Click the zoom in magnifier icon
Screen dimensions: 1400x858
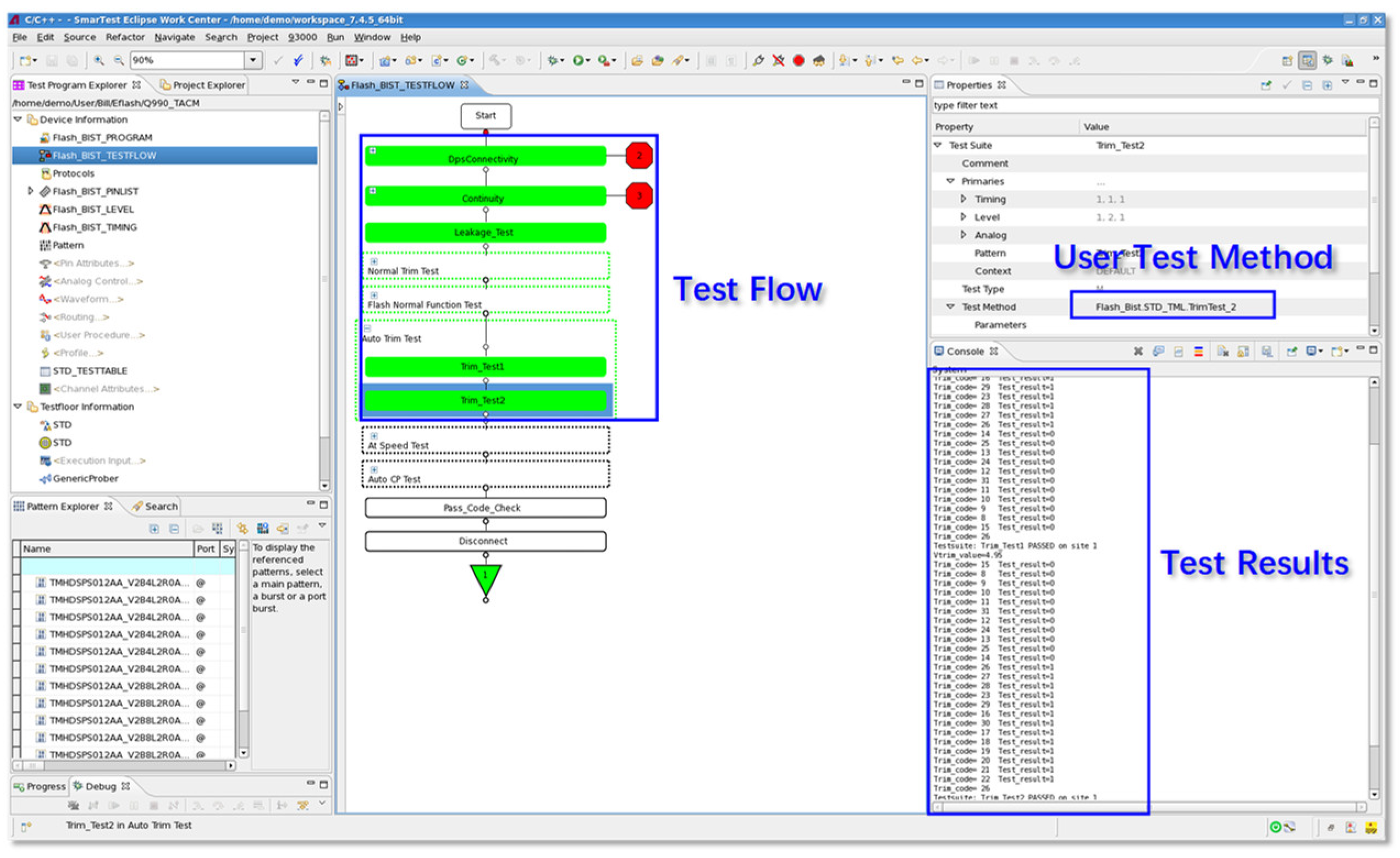99,61
